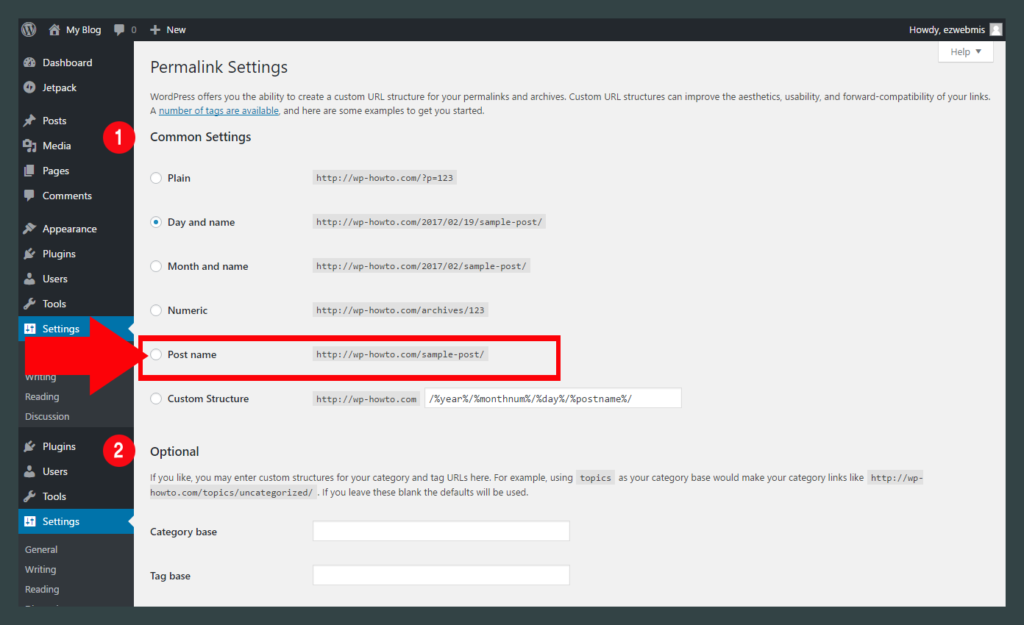This screenshot has height=625, width=1024.
Task: Click the Dashboard gauge icon
Action: click(29, 63)
